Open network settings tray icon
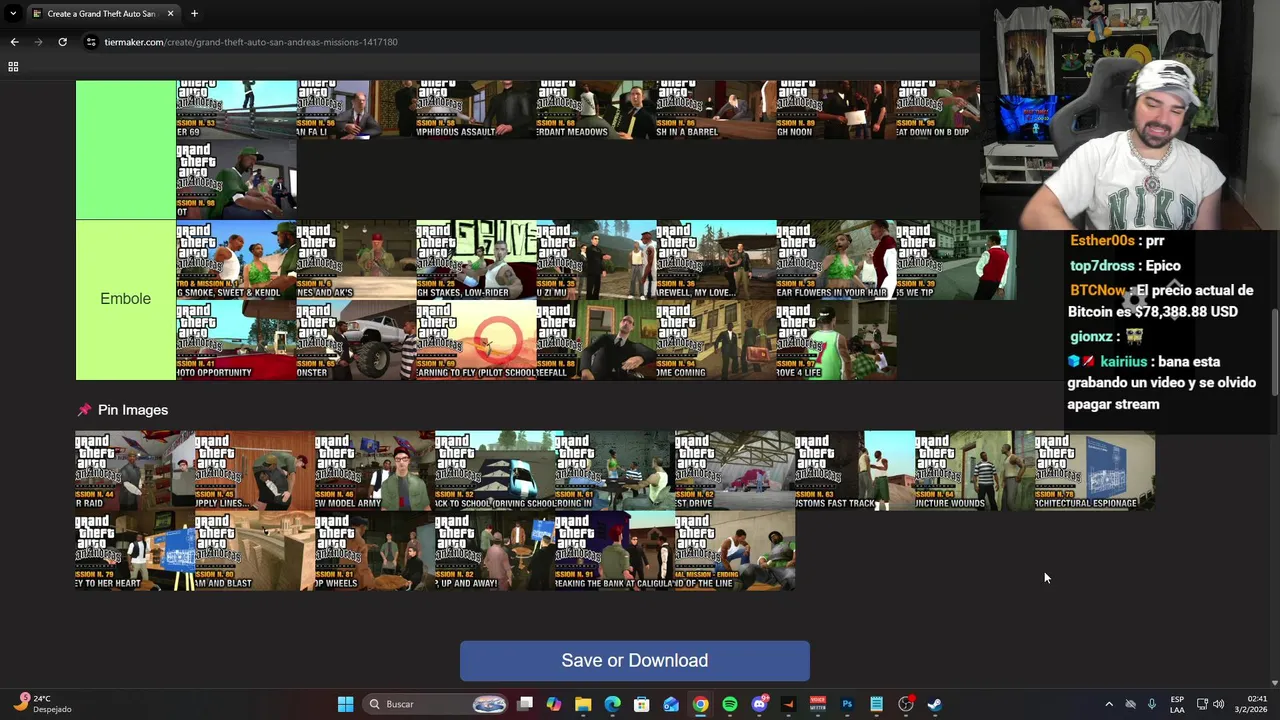 point(1202,704)
